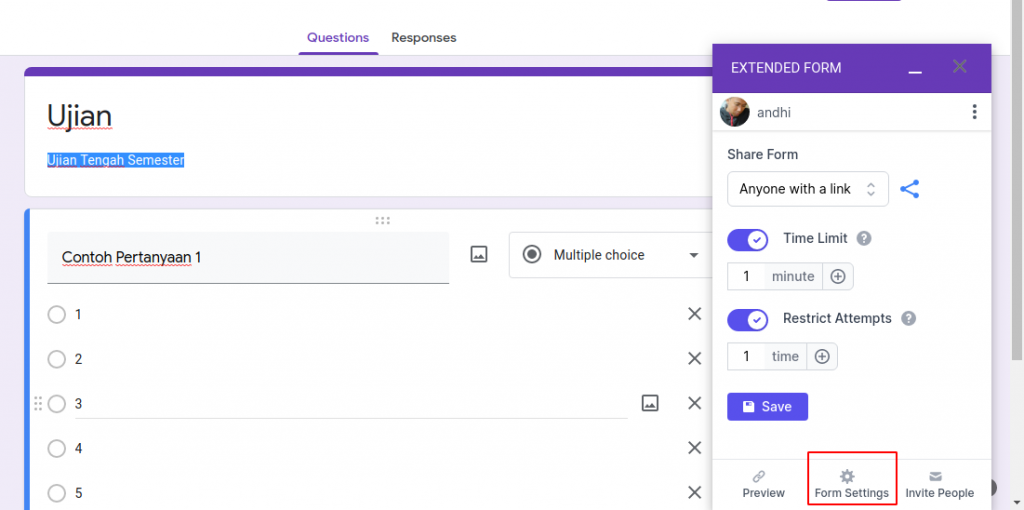The width and height of the screenshot is (1024, 510).
Task: Click the drag handle beside option 3
Action: pyautogui.click(x=38, y=404)
